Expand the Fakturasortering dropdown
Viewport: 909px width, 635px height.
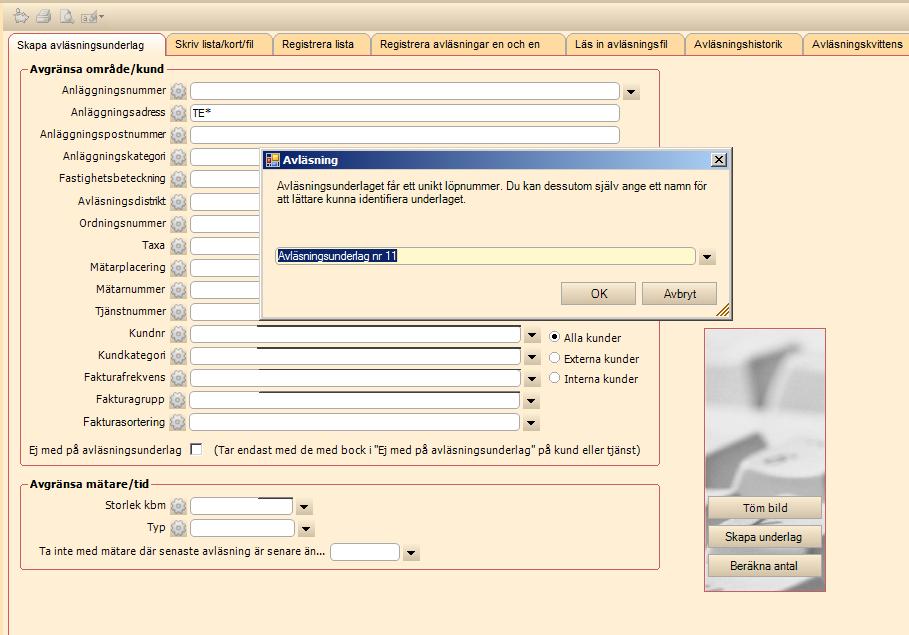[x=531, y=423]
